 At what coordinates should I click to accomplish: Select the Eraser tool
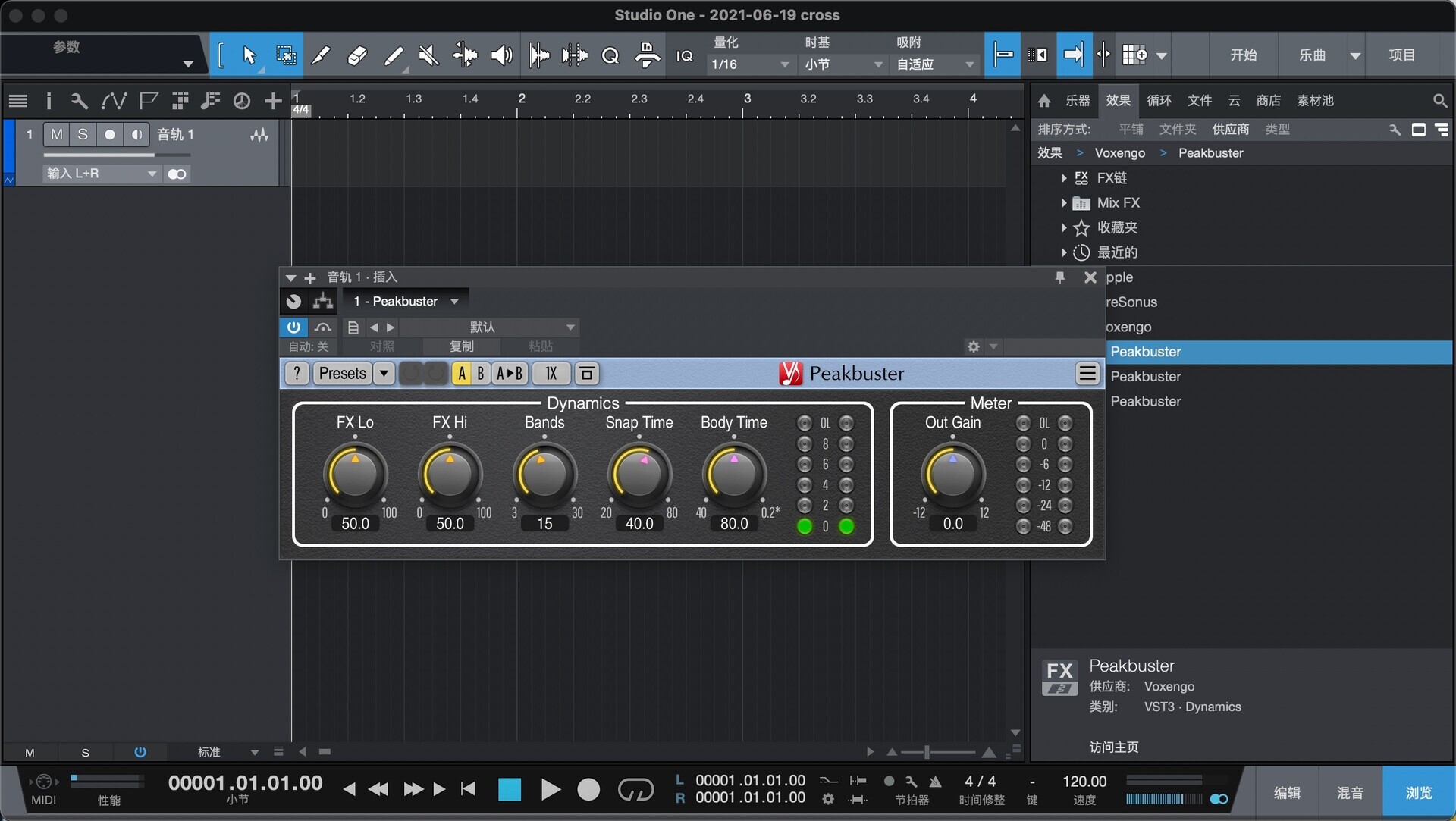(x=357, y=55)
